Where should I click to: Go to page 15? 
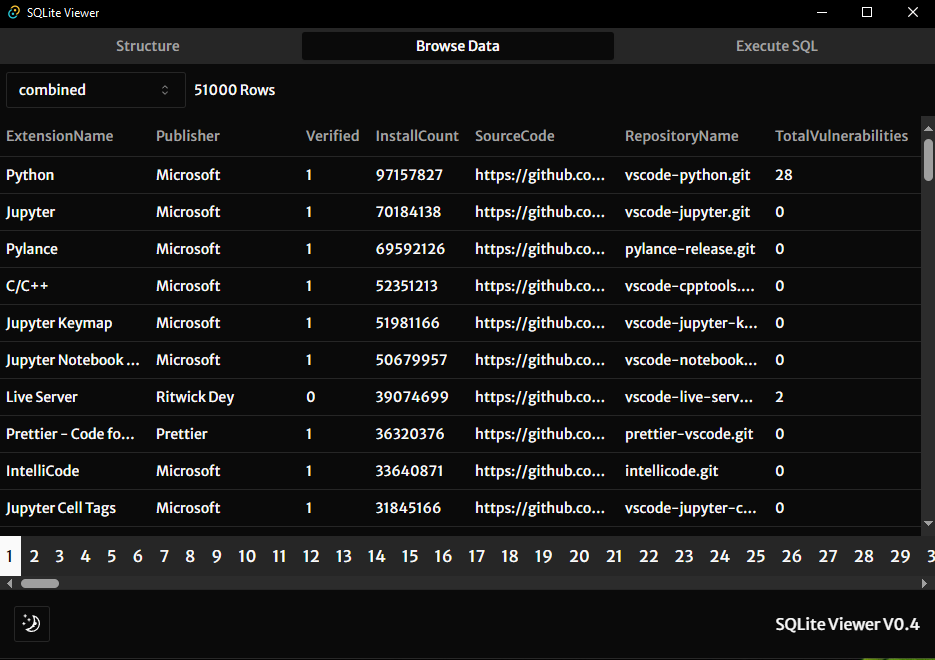click(410, 556)
